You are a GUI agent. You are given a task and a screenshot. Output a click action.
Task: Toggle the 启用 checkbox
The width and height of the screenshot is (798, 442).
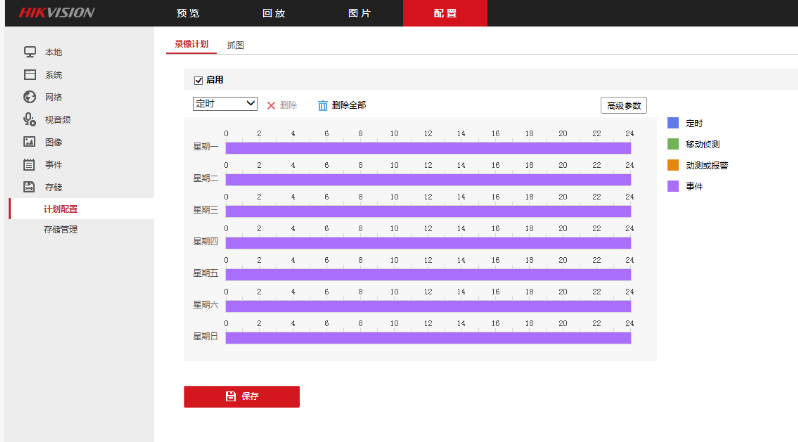198,80
